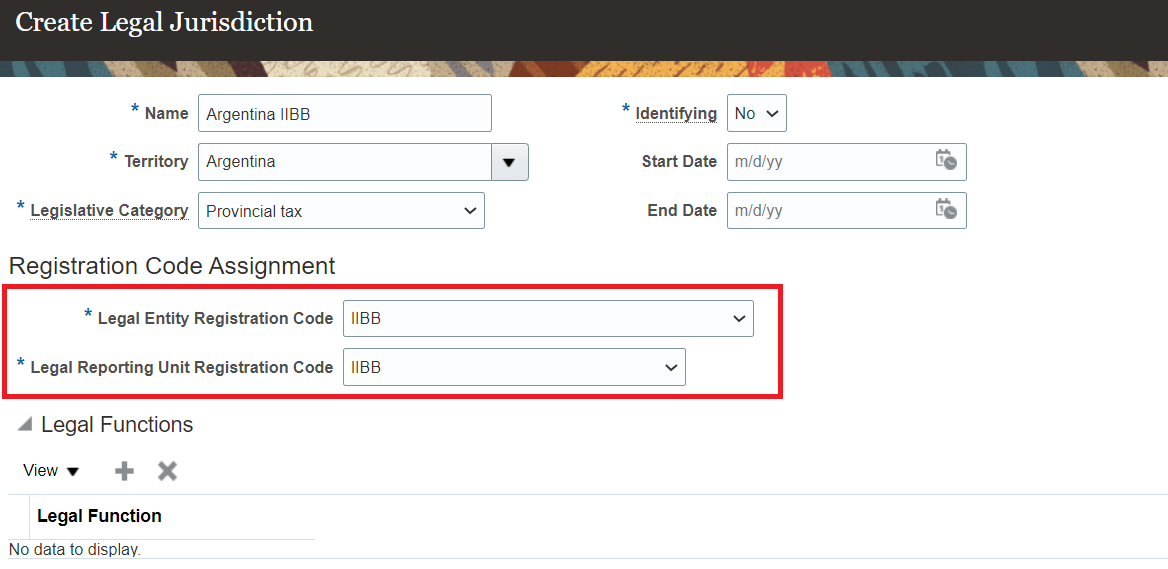
Task: Click the Identifying field label
Action: pos(676,114)
